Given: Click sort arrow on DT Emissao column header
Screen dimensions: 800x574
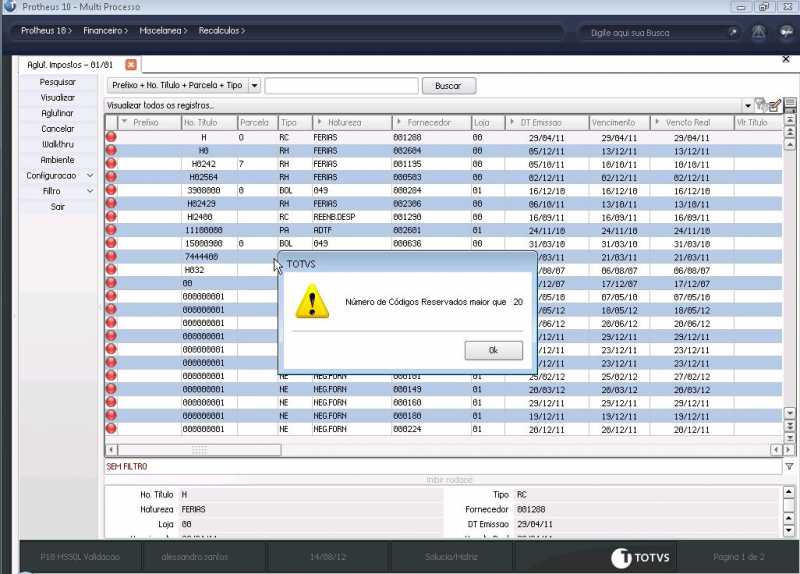Looking at the screenshot, I should (512, 122).
